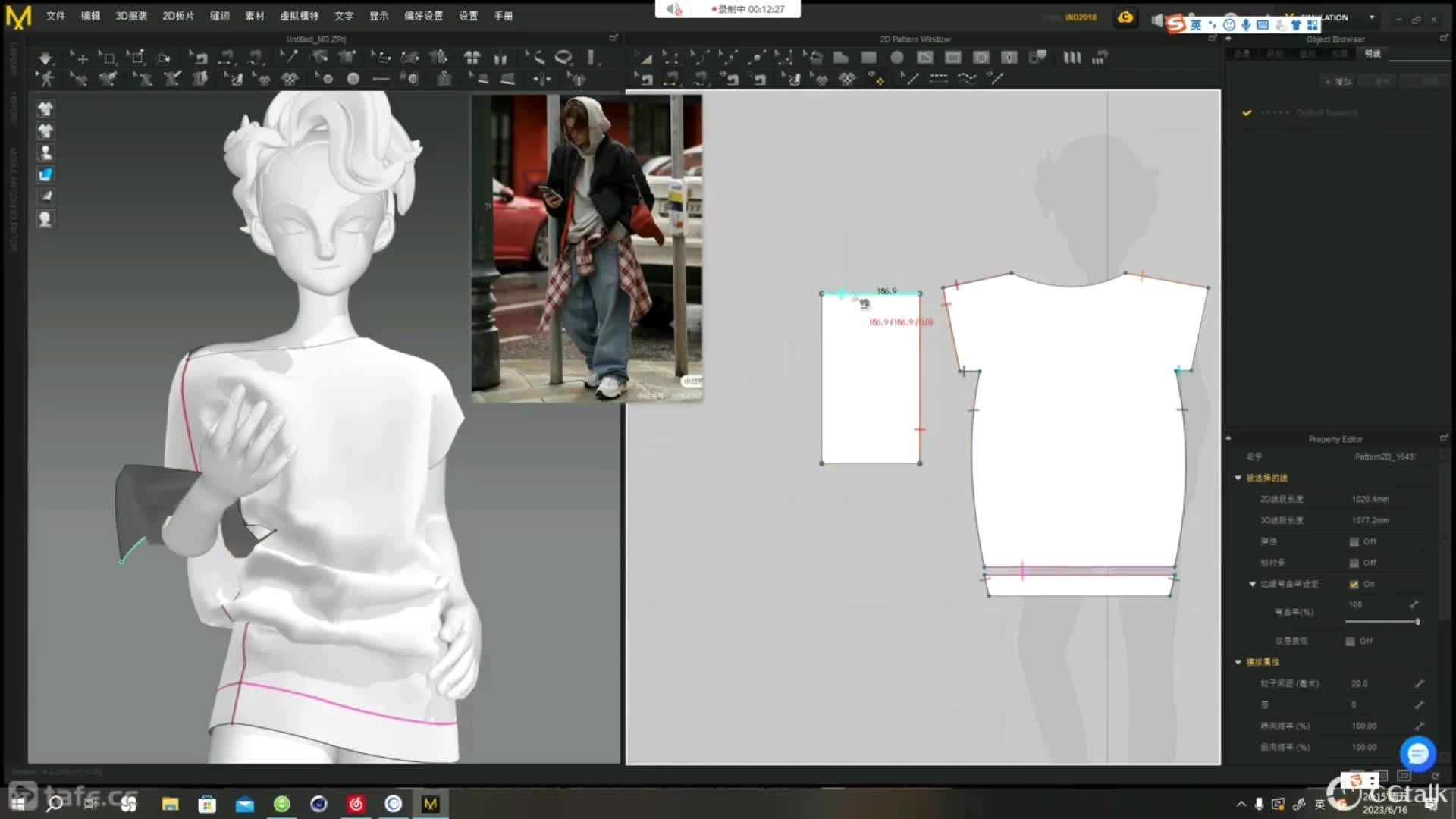Open the 文件 (File) menu
The width and height of the screenshot is (1456, 819).
click(55, 16)
